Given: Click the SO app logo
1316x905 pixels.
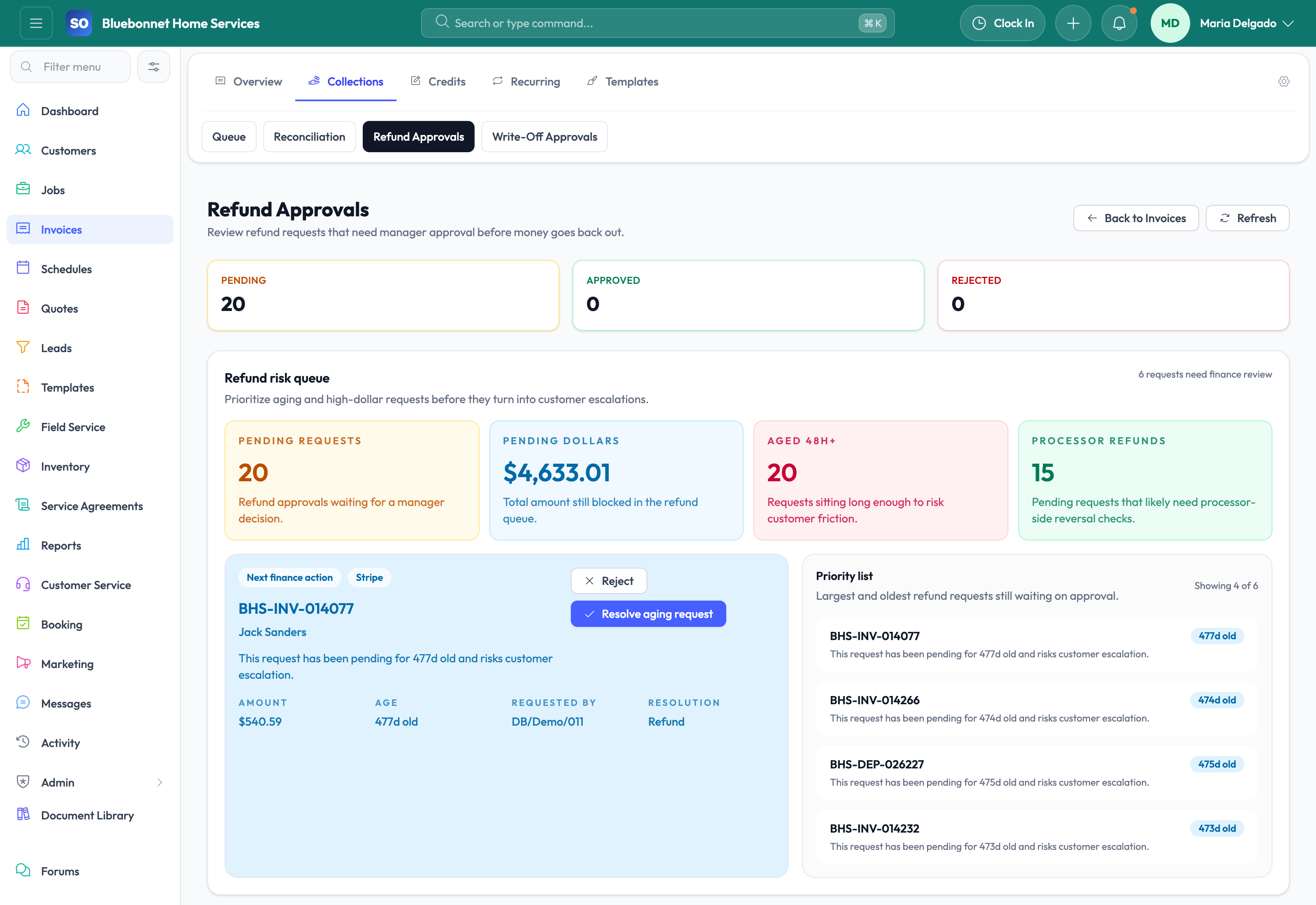Looking at the screenshot, I should (79, 23).
